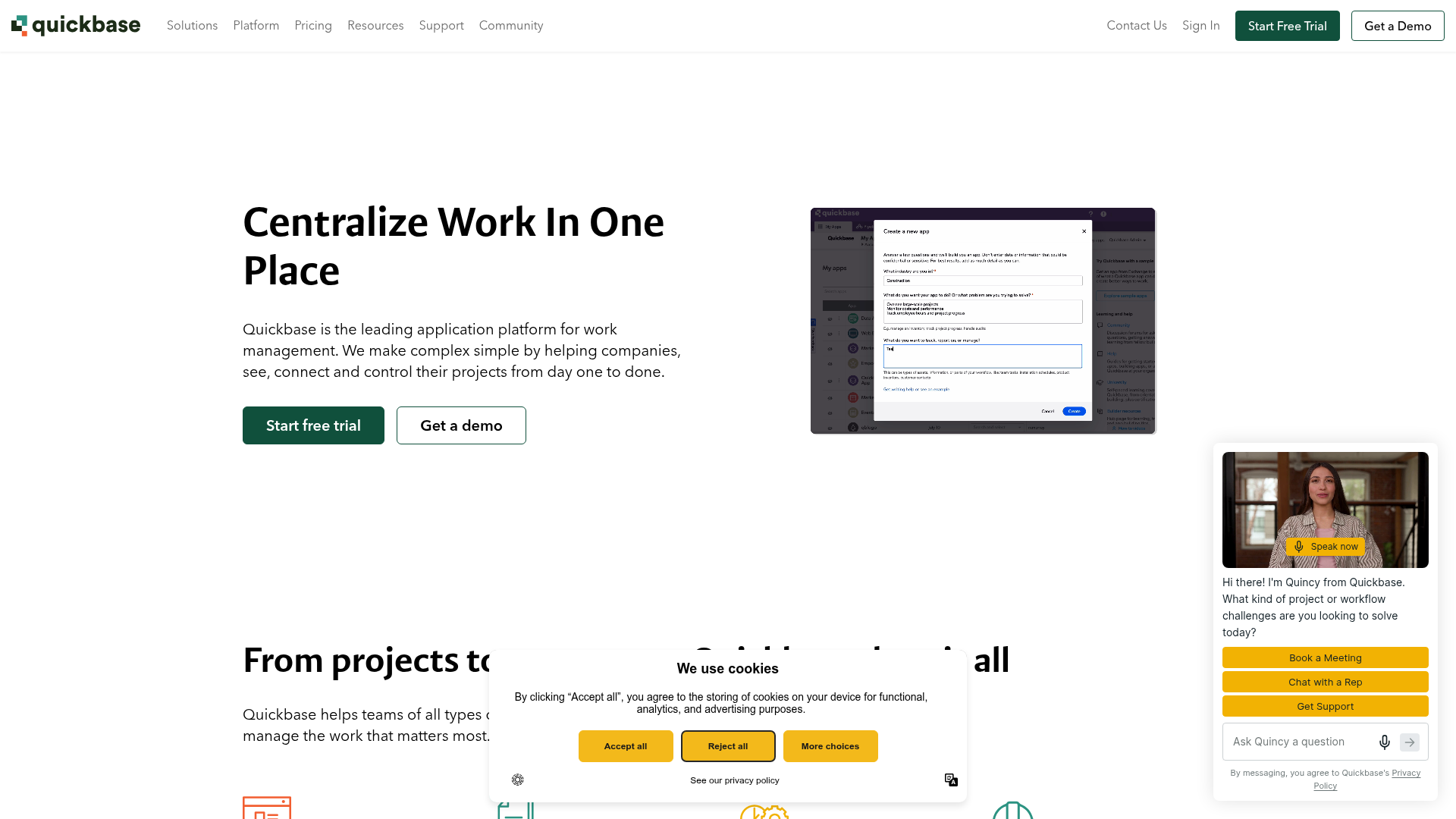The height and width of the screenshot is (819, 1456).
Task: Click the Quickbase logo in the header
Action: (76, 26)
